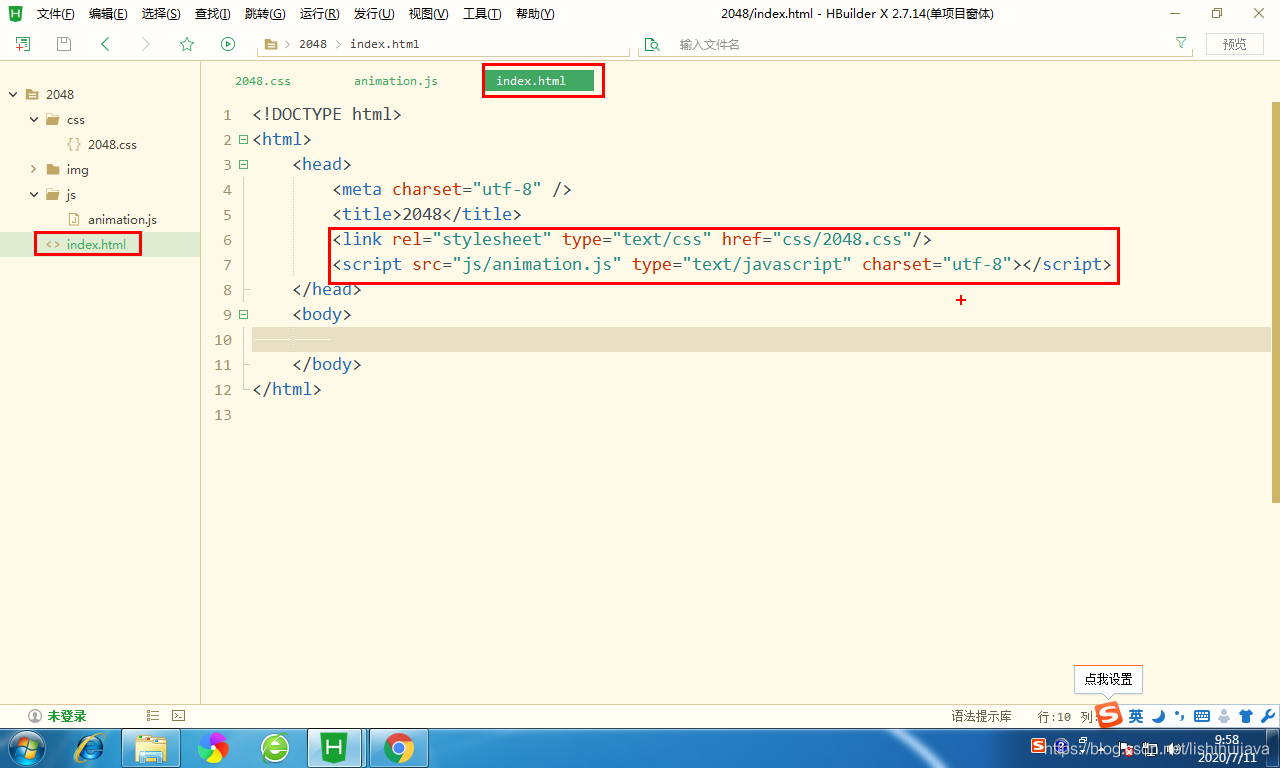Click the folder icon in breadcrumb bar
Viewport: 1280px width, 768px height.
coord(270,44)
